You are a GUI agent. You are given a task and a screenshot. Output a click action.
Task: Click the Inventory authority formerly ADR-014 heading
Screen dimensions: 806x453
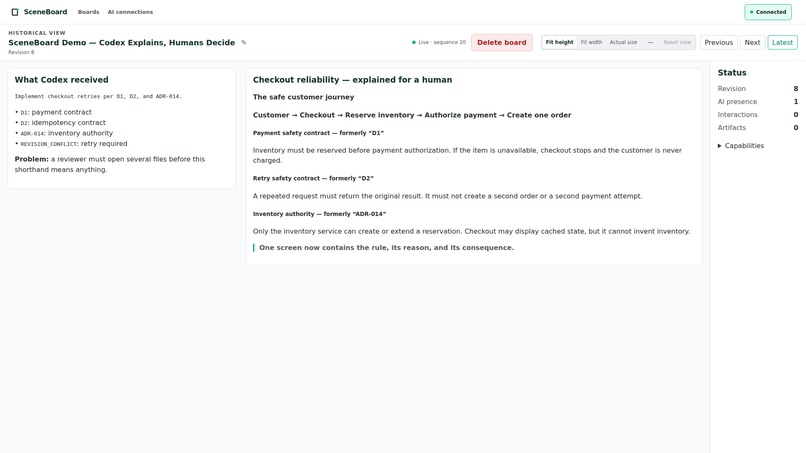[319, 214]
